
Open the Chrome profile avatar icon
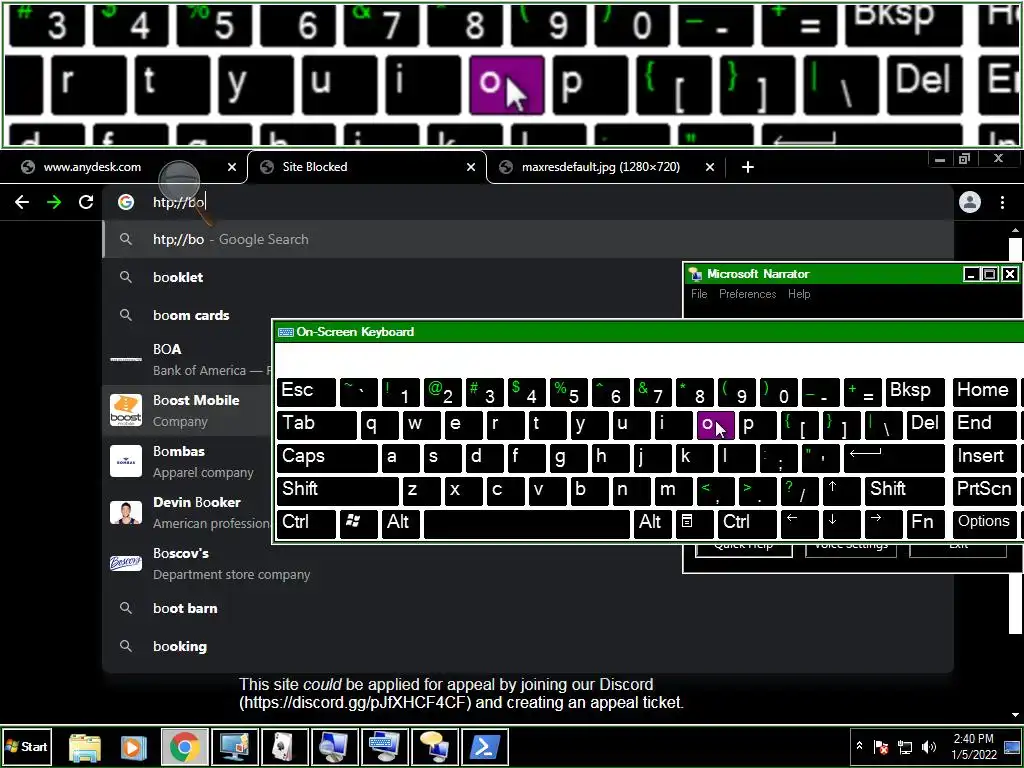970,202
